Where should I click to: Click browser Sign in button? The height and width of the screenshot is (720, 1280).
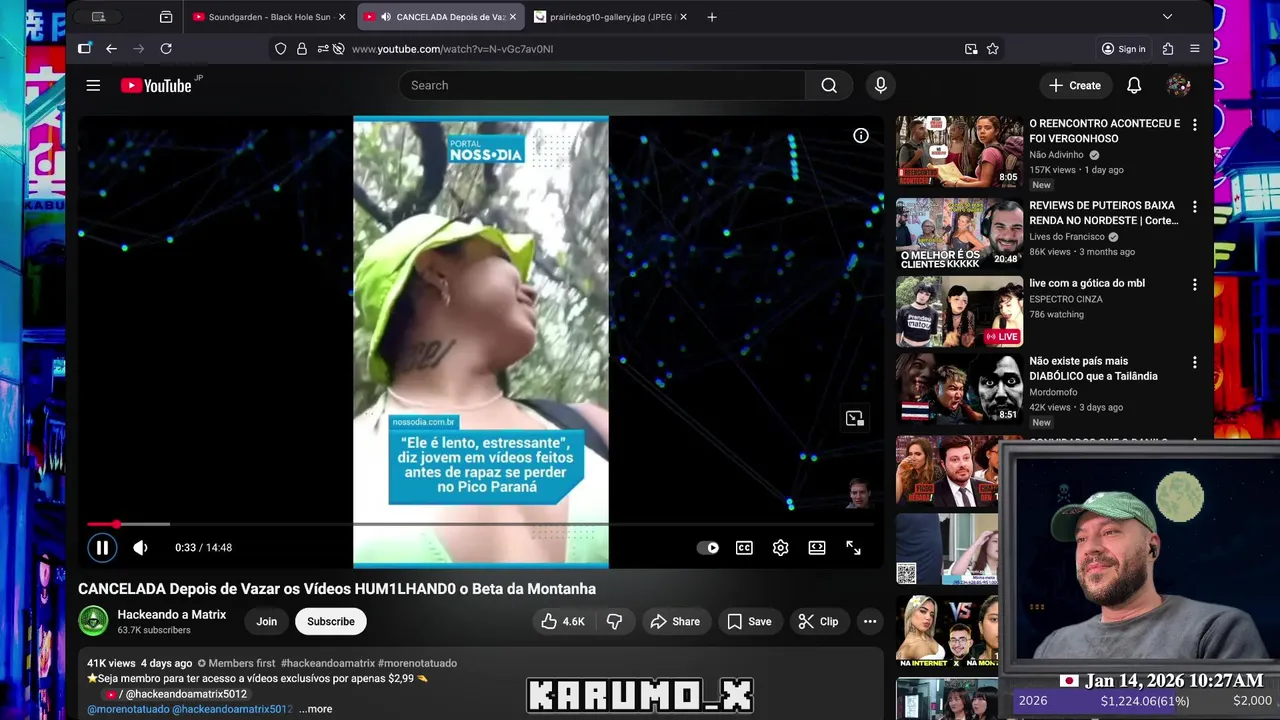[1123, 48]
